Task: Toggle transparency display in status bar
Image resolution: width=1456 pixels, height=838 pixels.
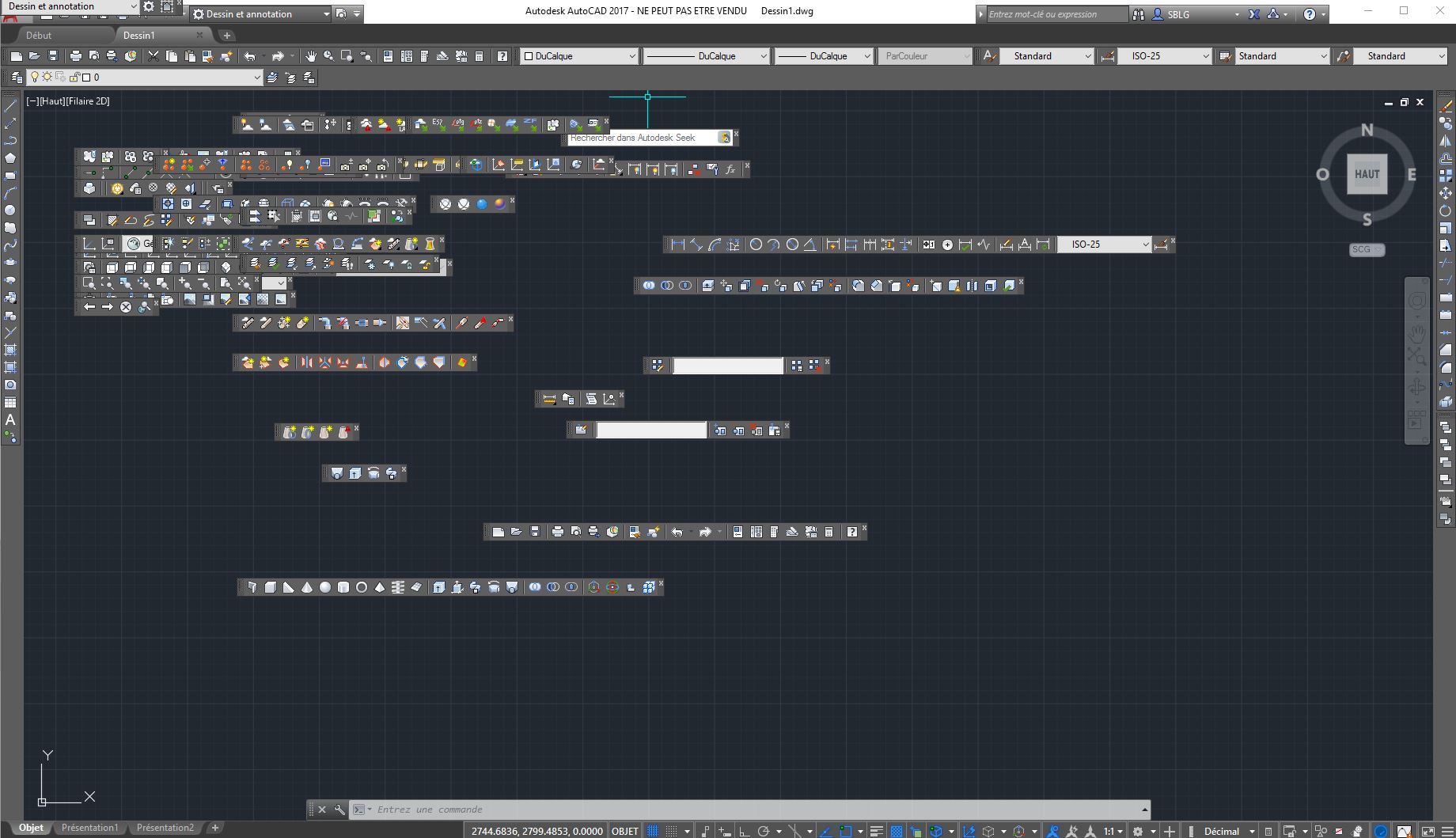Action: click(897, 831)
